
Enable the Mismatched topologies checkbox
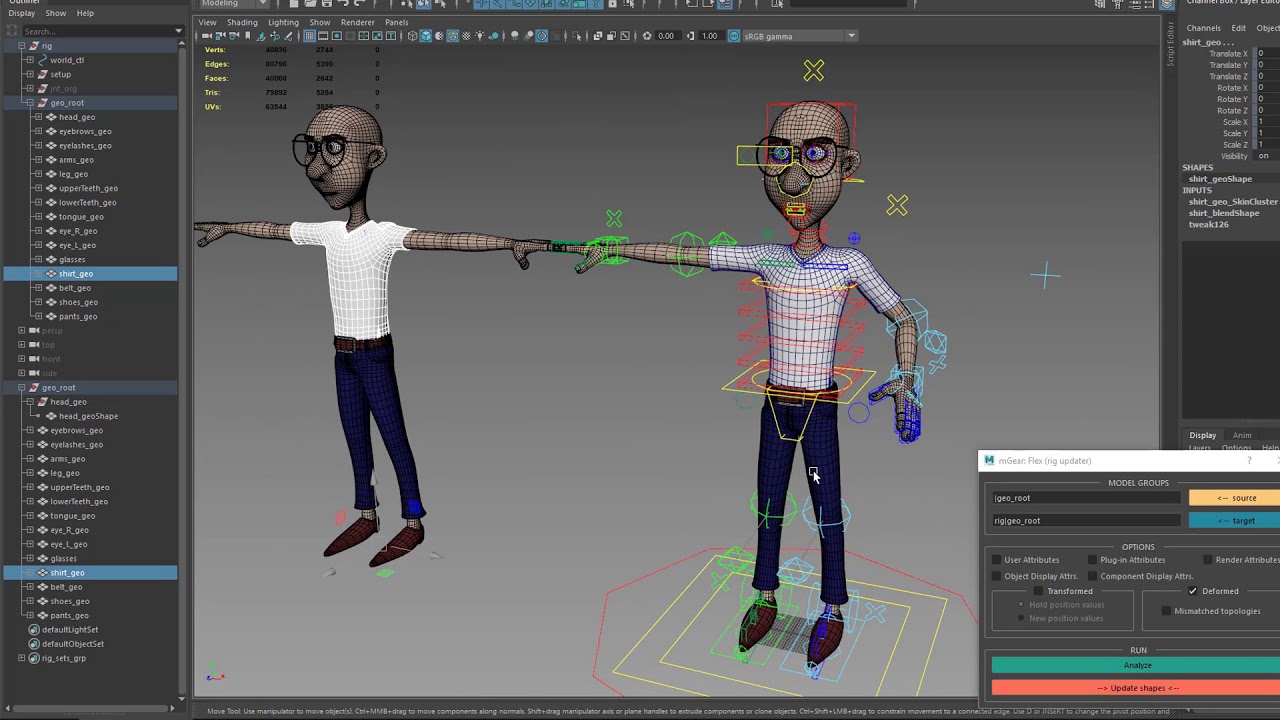click(1166, 611)
